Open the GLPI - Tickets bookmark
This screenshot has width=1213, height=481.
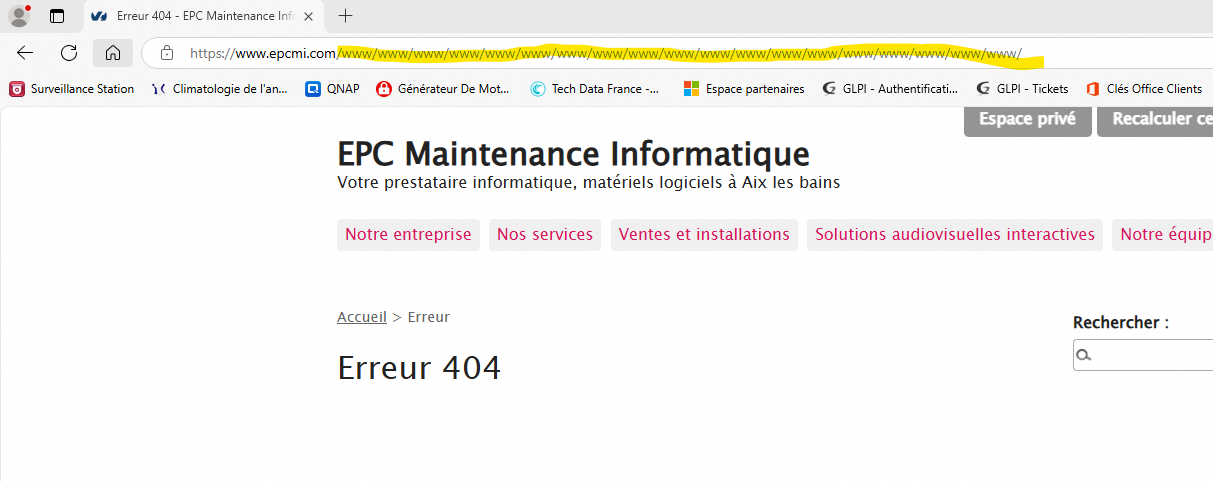click(x=1022, y=89)
